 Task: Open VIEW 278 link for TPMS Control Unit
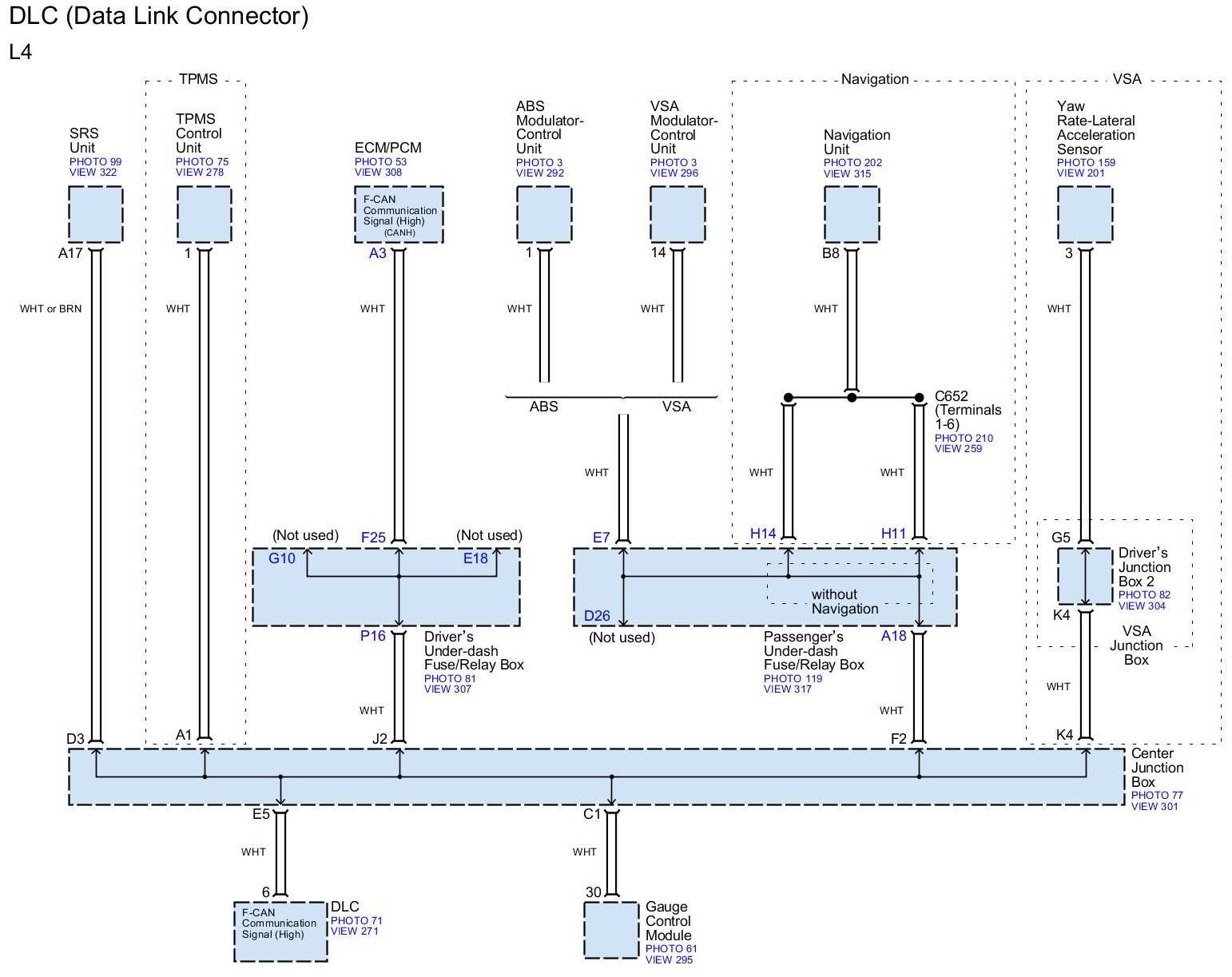[x=200, y=172]
